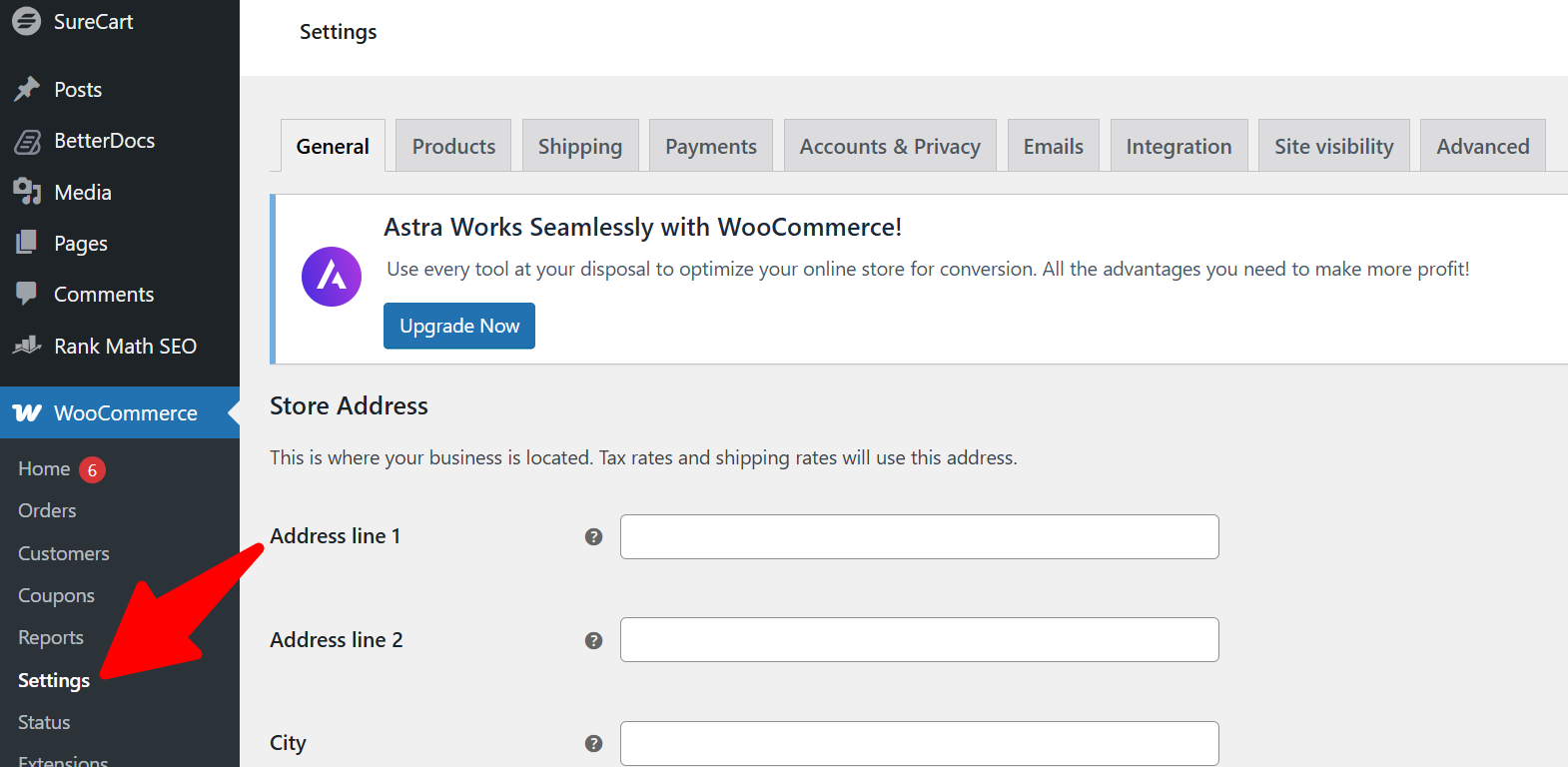
Task: Click help icon beside Address line 2
Action: tap(593, 640)
